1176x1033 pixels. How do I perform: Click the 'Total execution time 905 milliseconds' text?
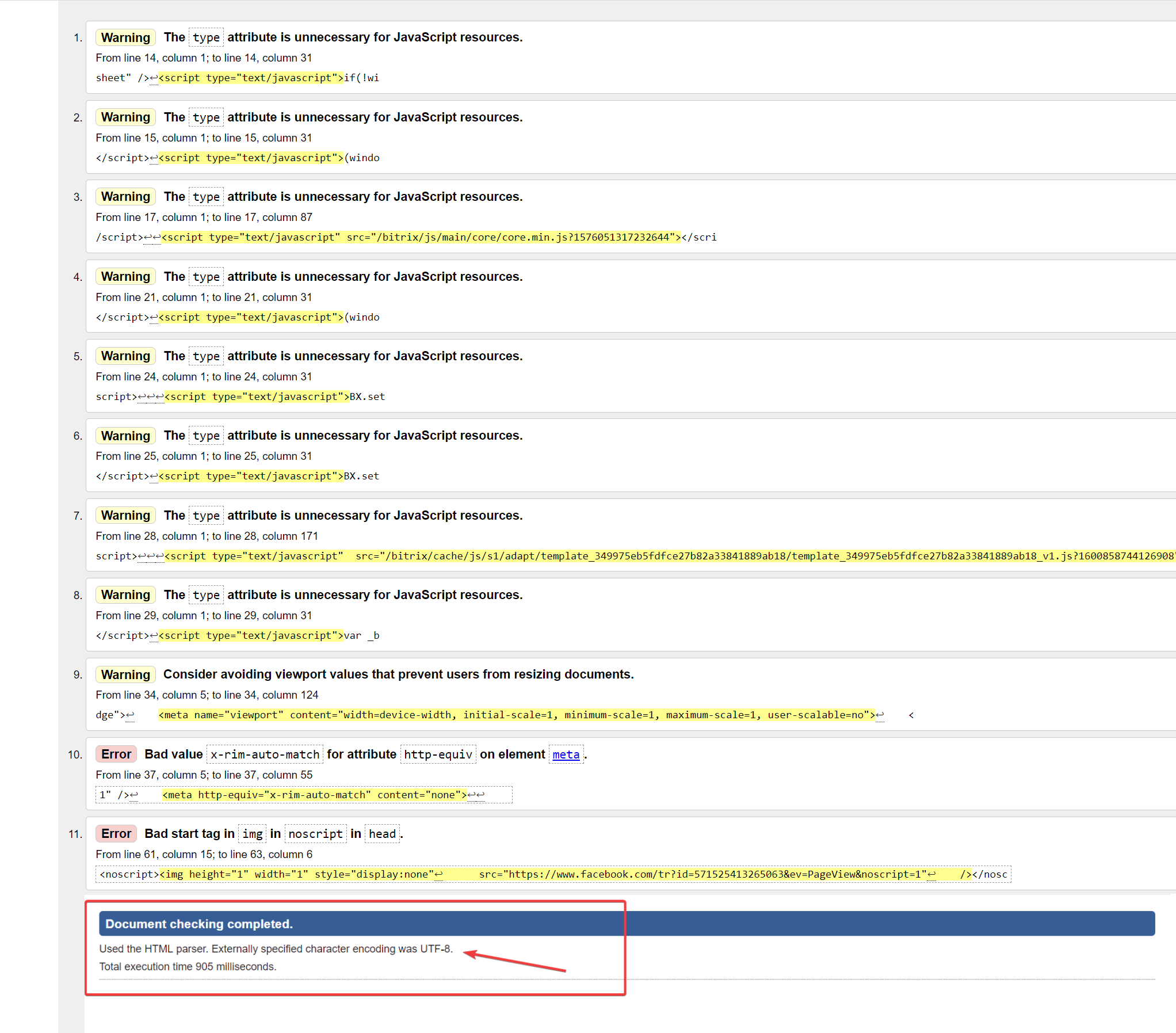[188, 967]
